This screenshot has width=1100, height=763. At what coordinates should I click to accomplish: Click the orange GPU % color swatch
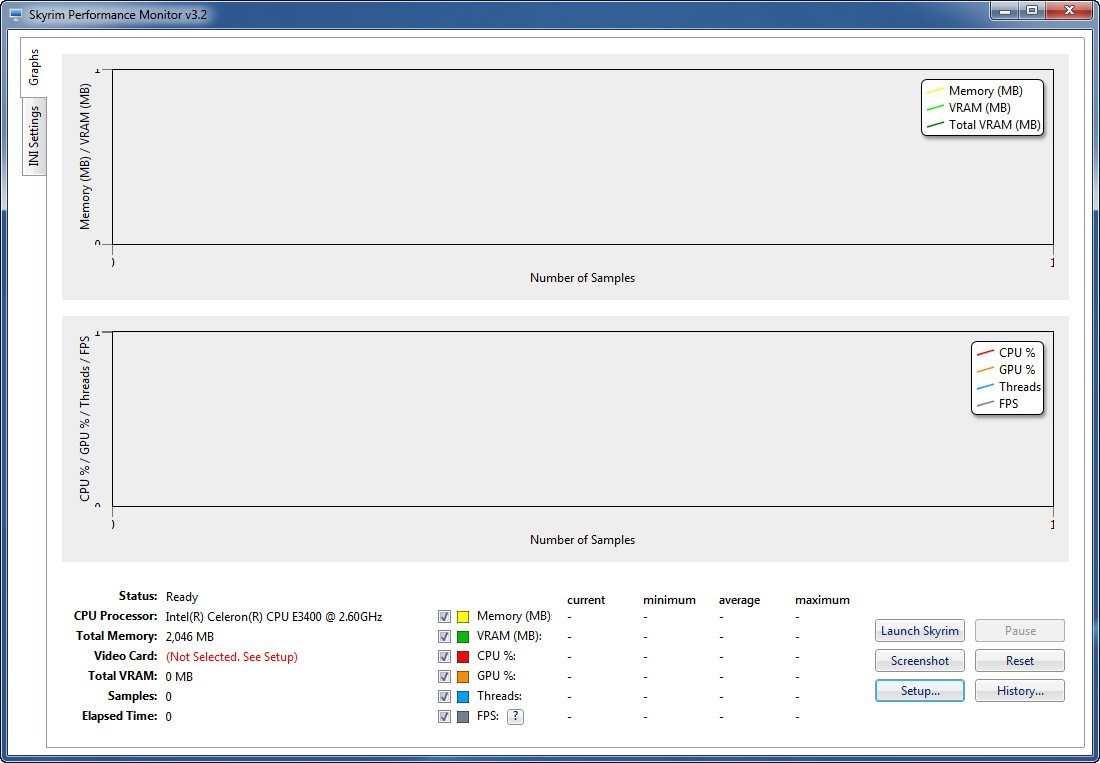tap(462, 677)
